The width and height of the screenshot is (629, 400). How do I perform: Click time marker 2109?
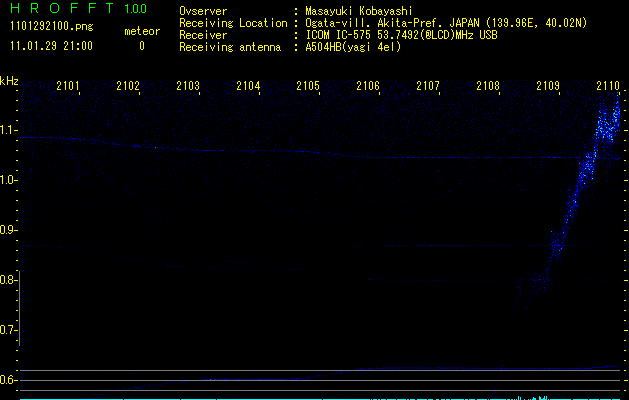pyautogui.click(x=548, y=85)
